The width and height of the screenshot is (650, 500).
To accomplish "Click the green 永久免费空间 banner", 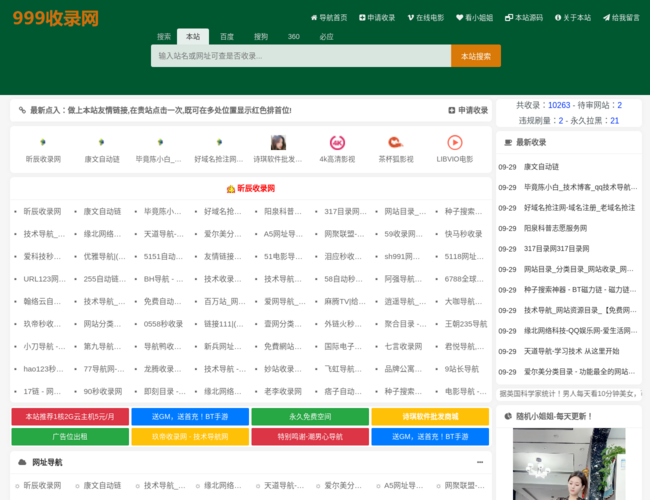I will click(309, 416).
